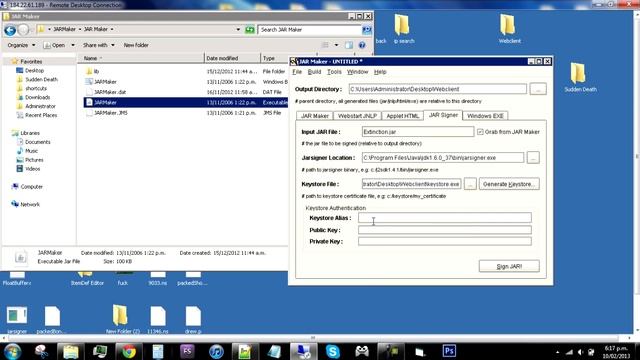Open Windows Start orb
640x360 pixels.
(13, 351)
